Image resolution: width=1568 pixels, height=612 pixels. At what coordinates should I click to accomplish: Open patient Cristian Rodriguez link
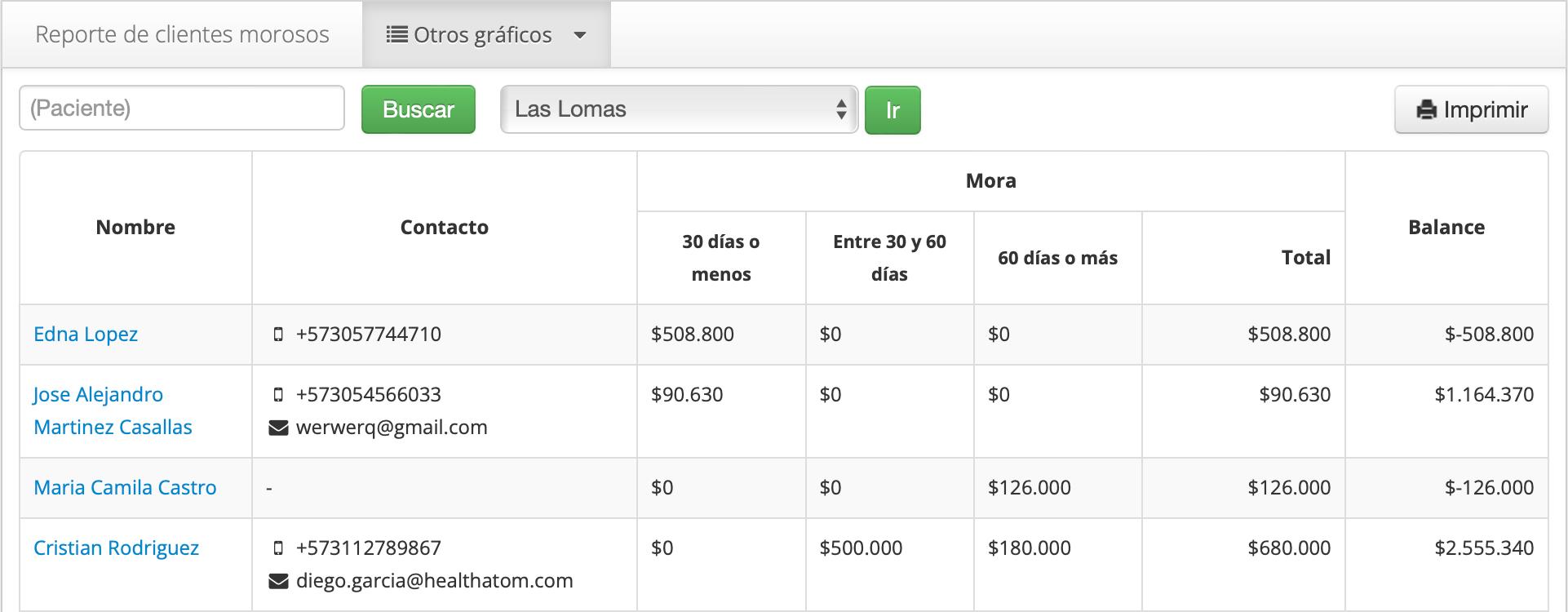point(116,548)
